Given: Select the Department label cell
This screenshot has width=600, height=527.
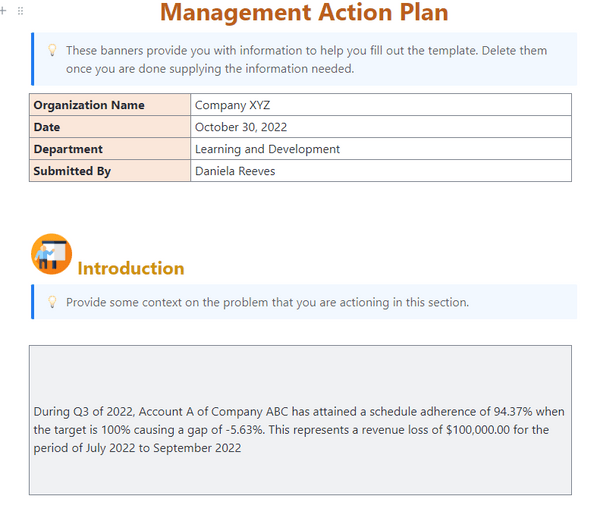Looking at the screenshot, I should tap(110, 149).
